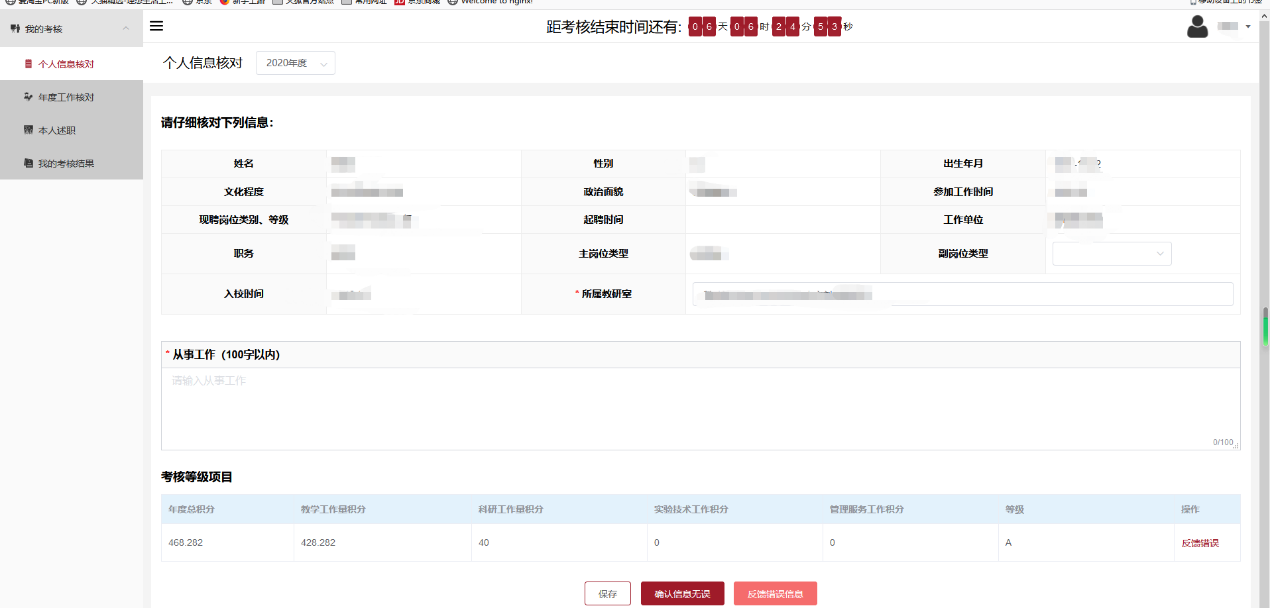The height and width of the screenshot is (608, 1270).
Task: Toggle the hamburger sidebar menu icon
Action: click(x=156, y=27)
